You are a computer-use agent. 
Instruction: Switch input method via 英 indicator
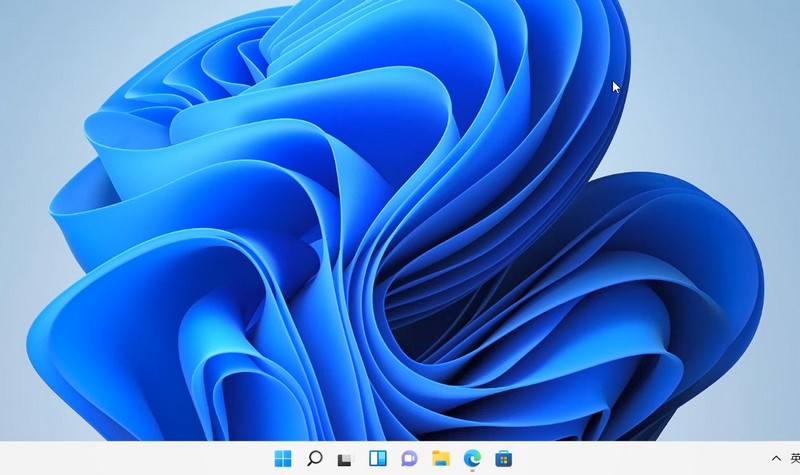click(795, 458)
